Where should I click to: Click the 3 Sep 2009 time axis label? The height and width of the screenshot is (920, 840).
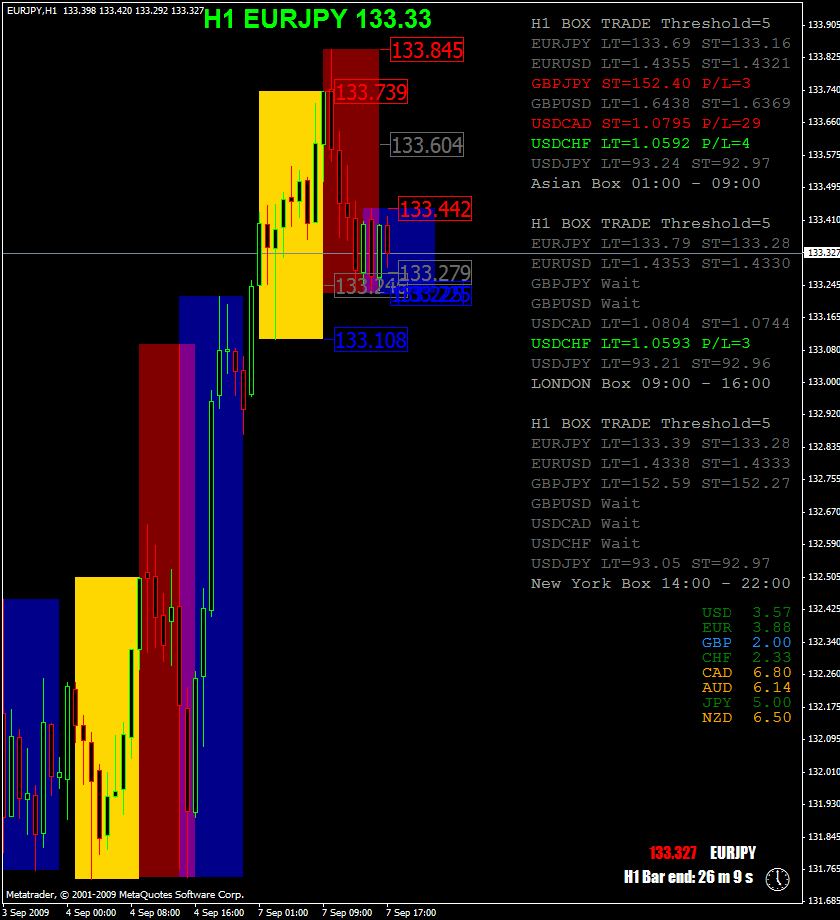coord(26,912)
